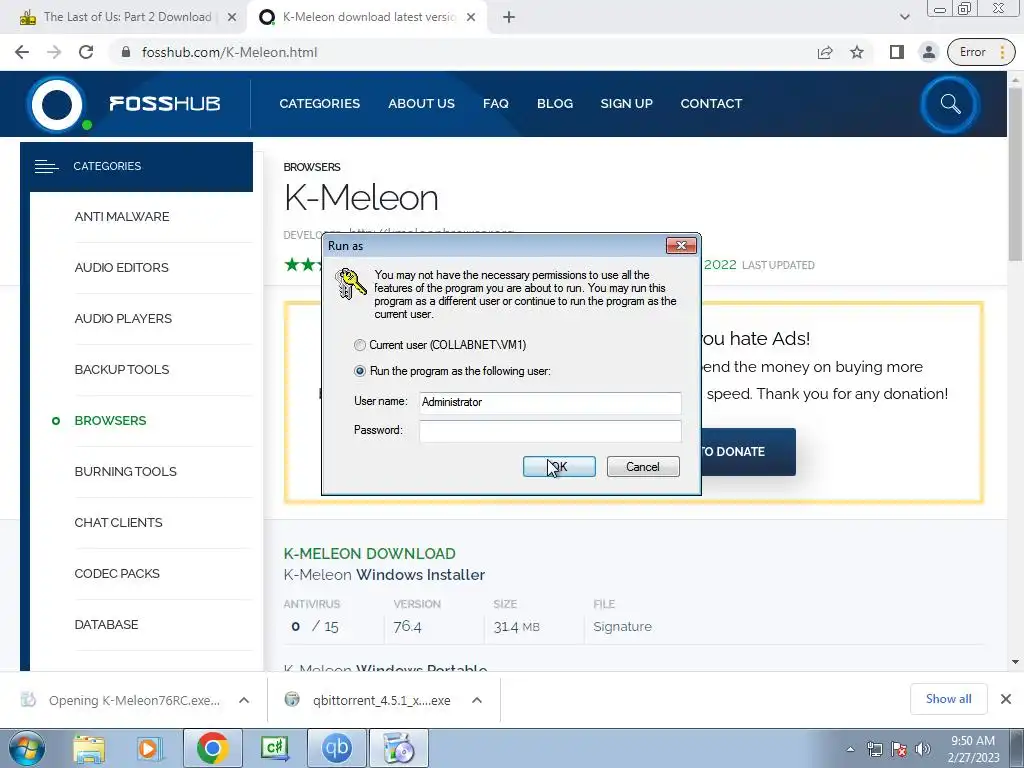Select CODEC PACKS category
The height and width of the screenshot is (768, 1024).
click(x=117, y=573)
